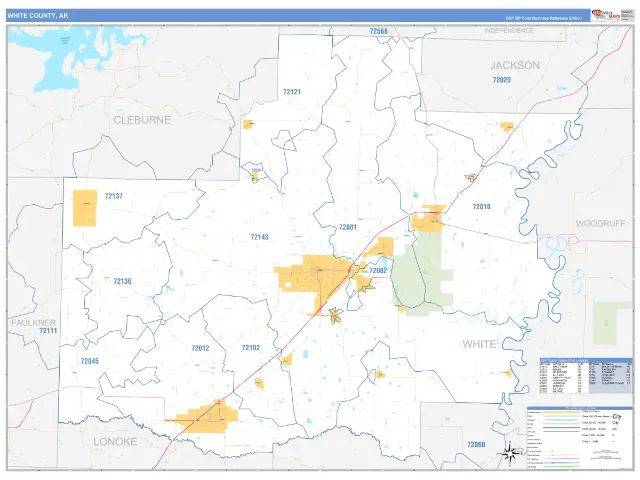Viewport: 640px width, 480px height.
Task: Select ZIP code label 72020
Action: pos(502,80)
